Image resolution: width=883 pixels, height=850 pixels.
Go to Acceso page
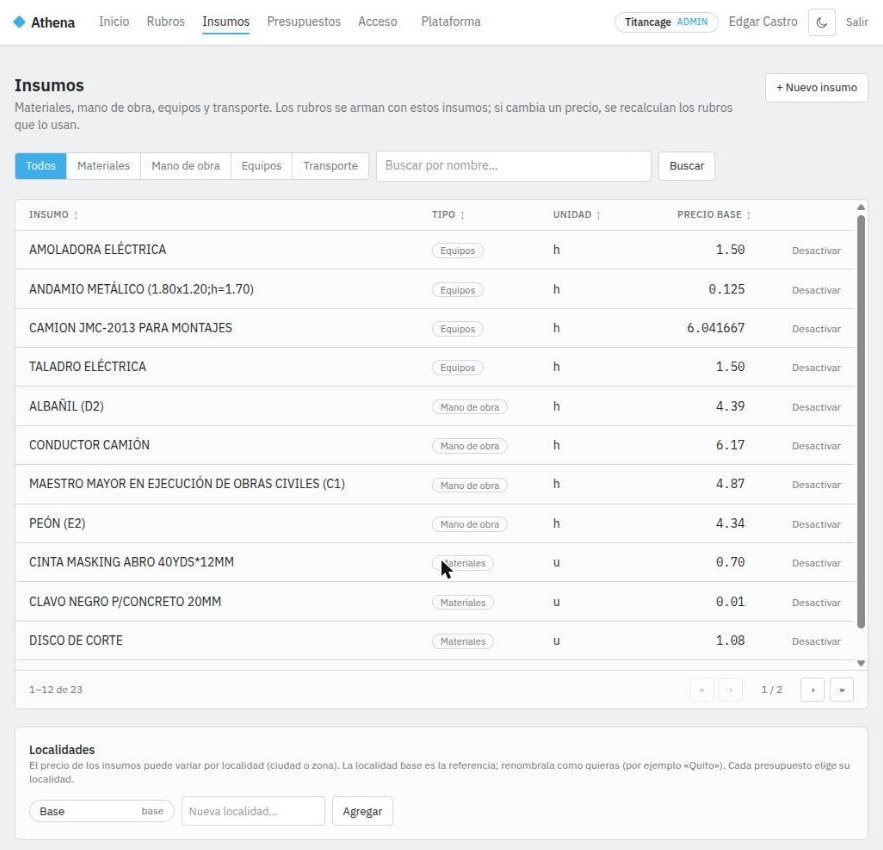click(x=377, y=21)
